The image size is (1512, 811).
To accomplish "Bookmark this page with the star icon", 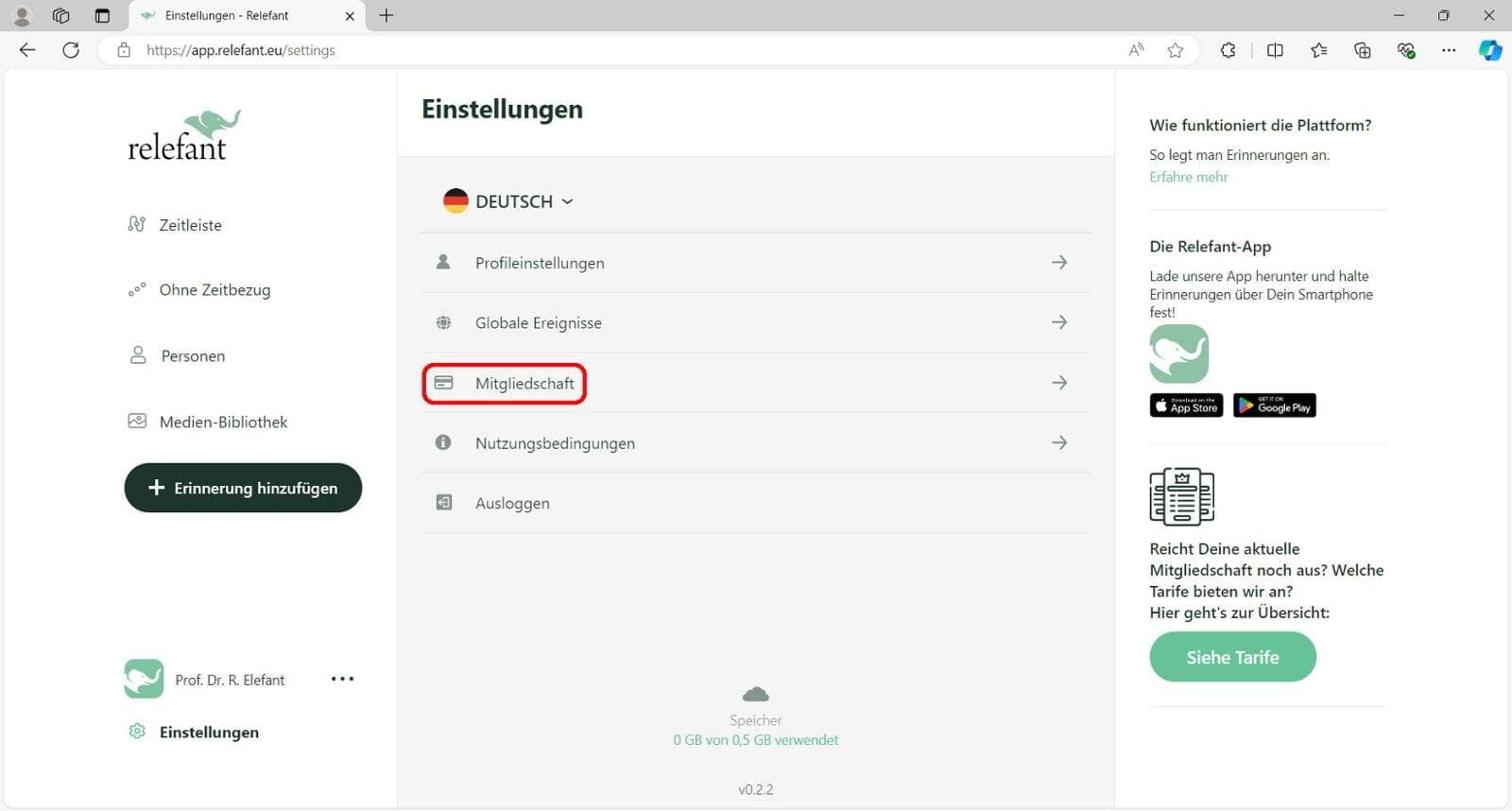I will coord(1175,50).
